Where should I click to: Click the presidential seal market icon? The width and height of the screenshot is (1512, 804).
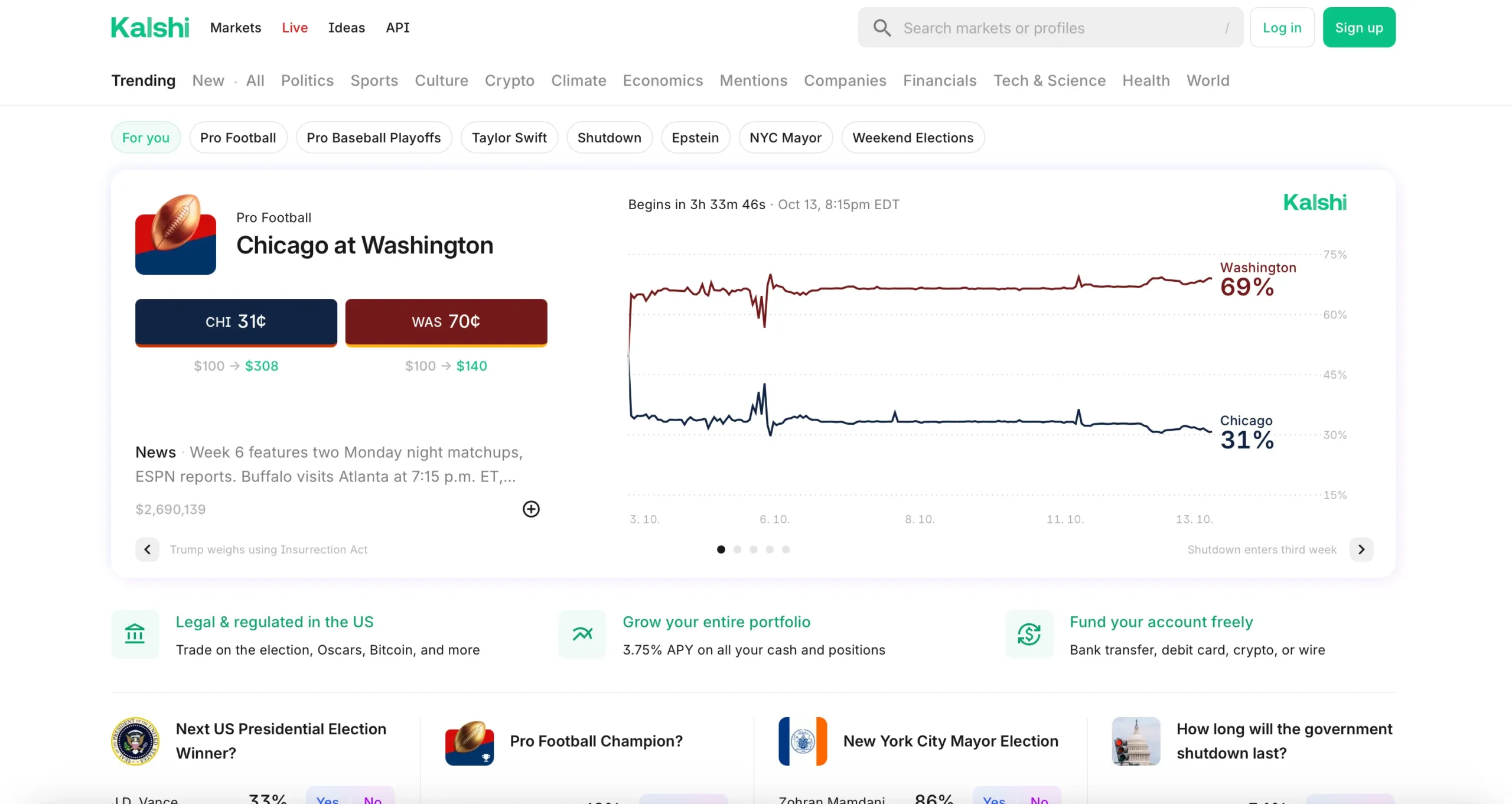(x=135, y=741)
